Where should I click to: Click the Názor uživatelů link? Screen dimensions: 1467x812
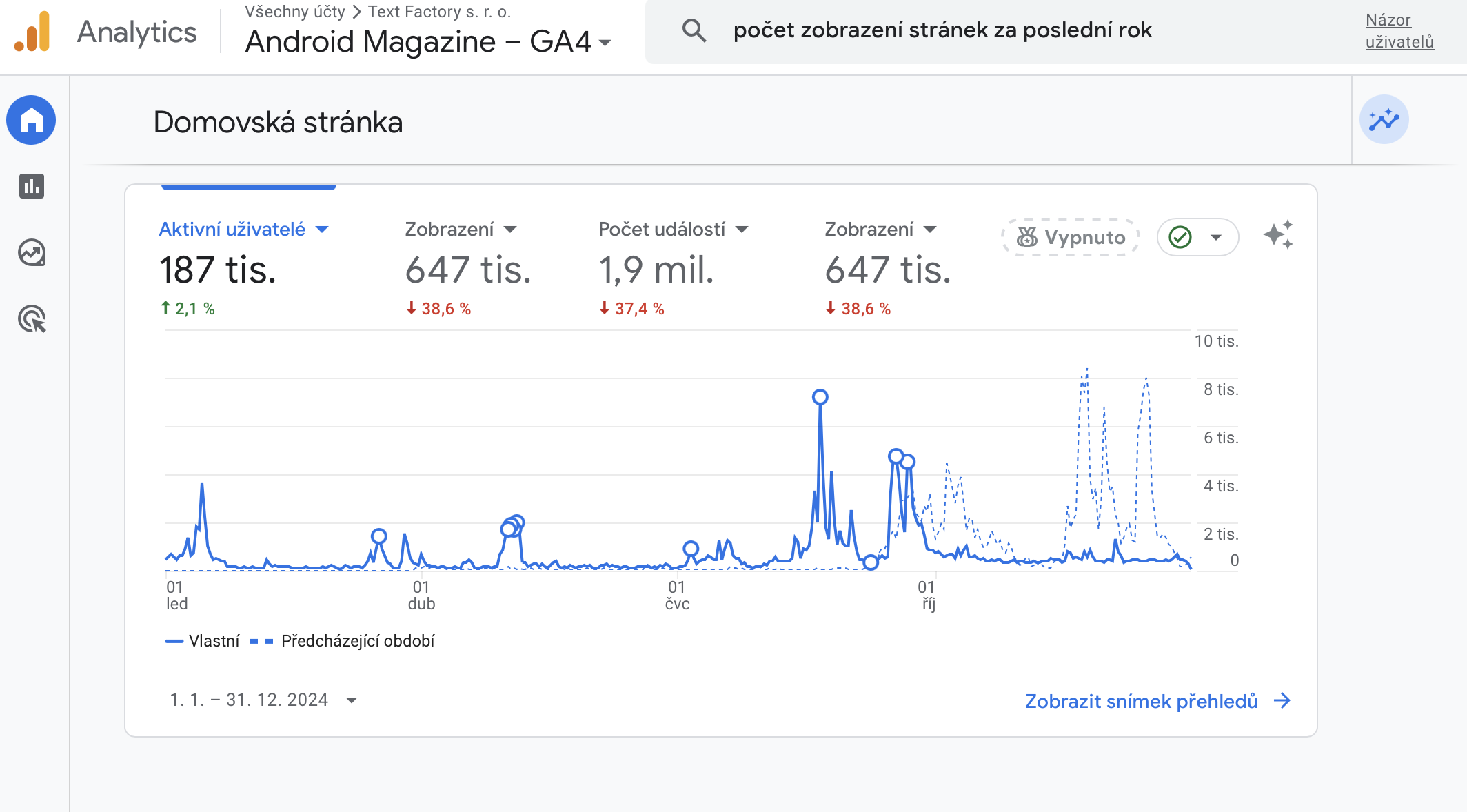click(x=1399, y=31)
